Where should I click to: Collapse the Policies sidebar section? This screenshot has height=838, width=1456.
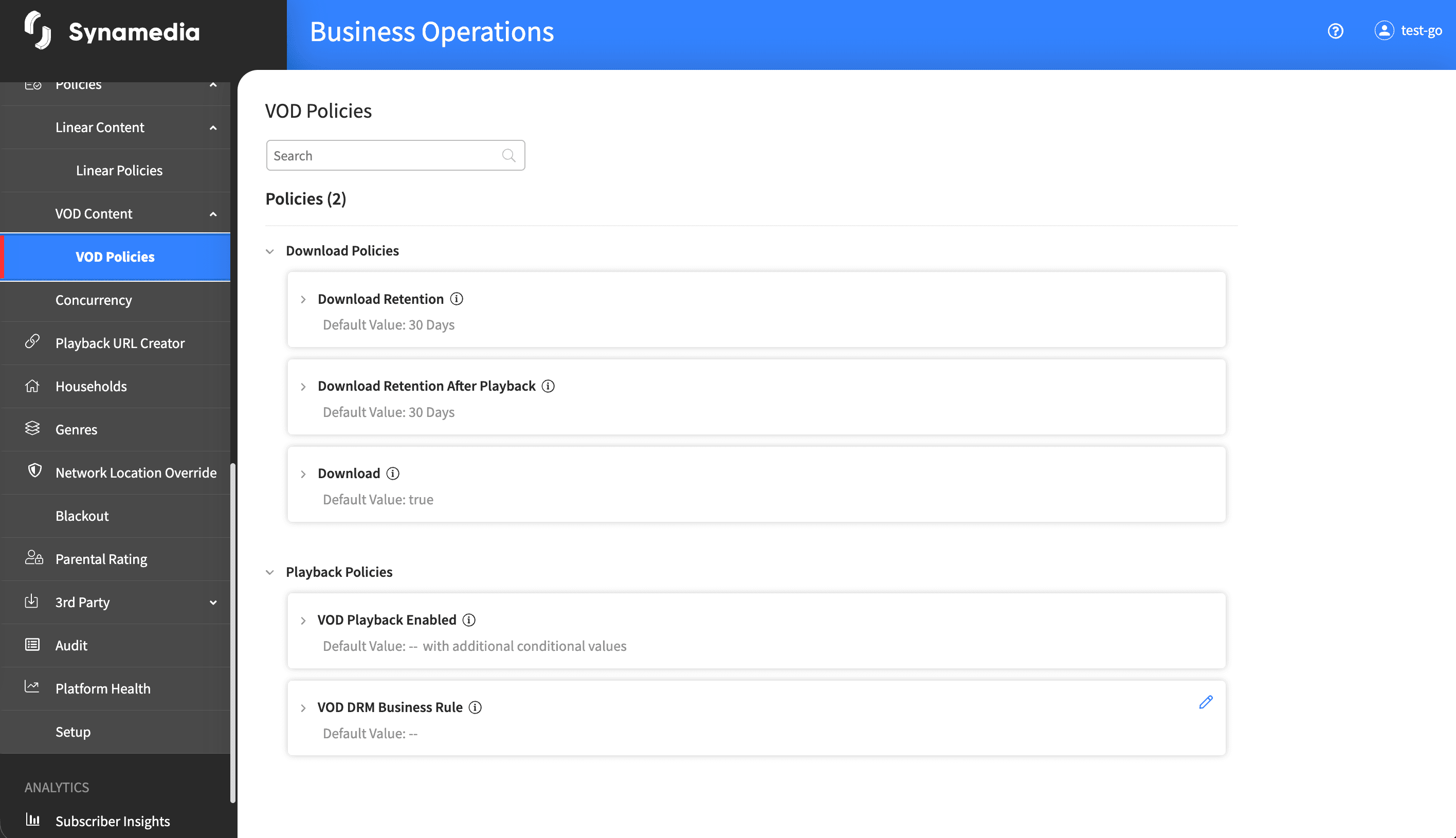pyautogui.click(x=213, y=85)
